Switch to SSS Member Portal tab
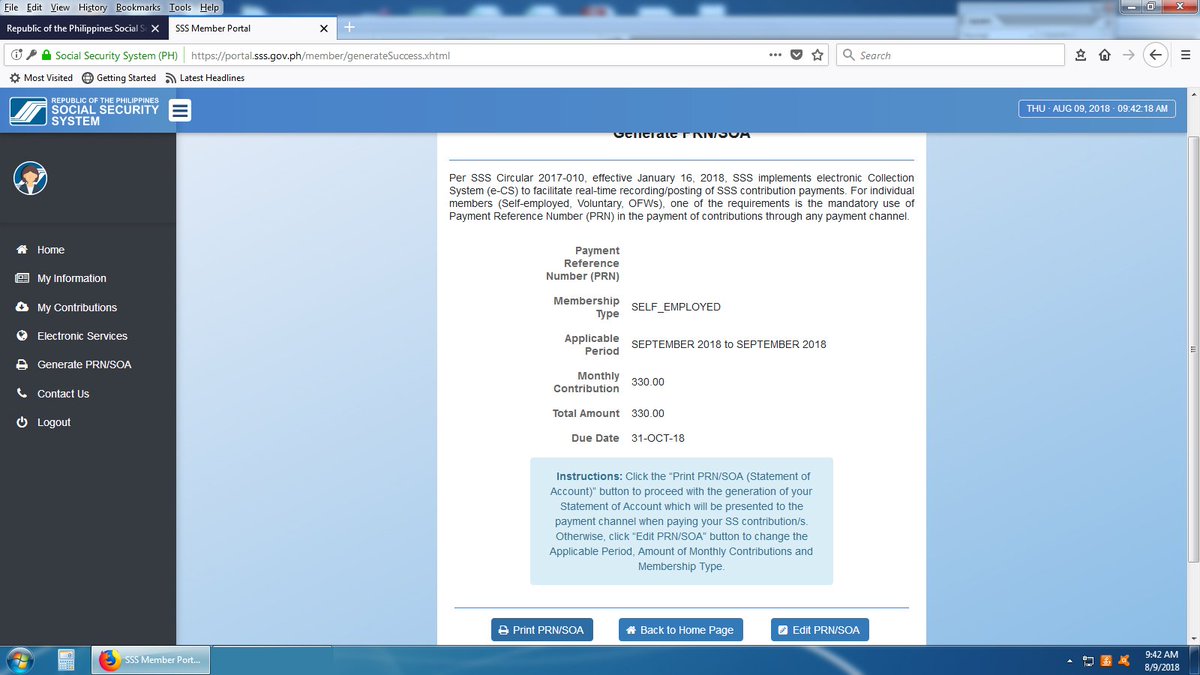1200x675 pixels. (x=250, y=28)
